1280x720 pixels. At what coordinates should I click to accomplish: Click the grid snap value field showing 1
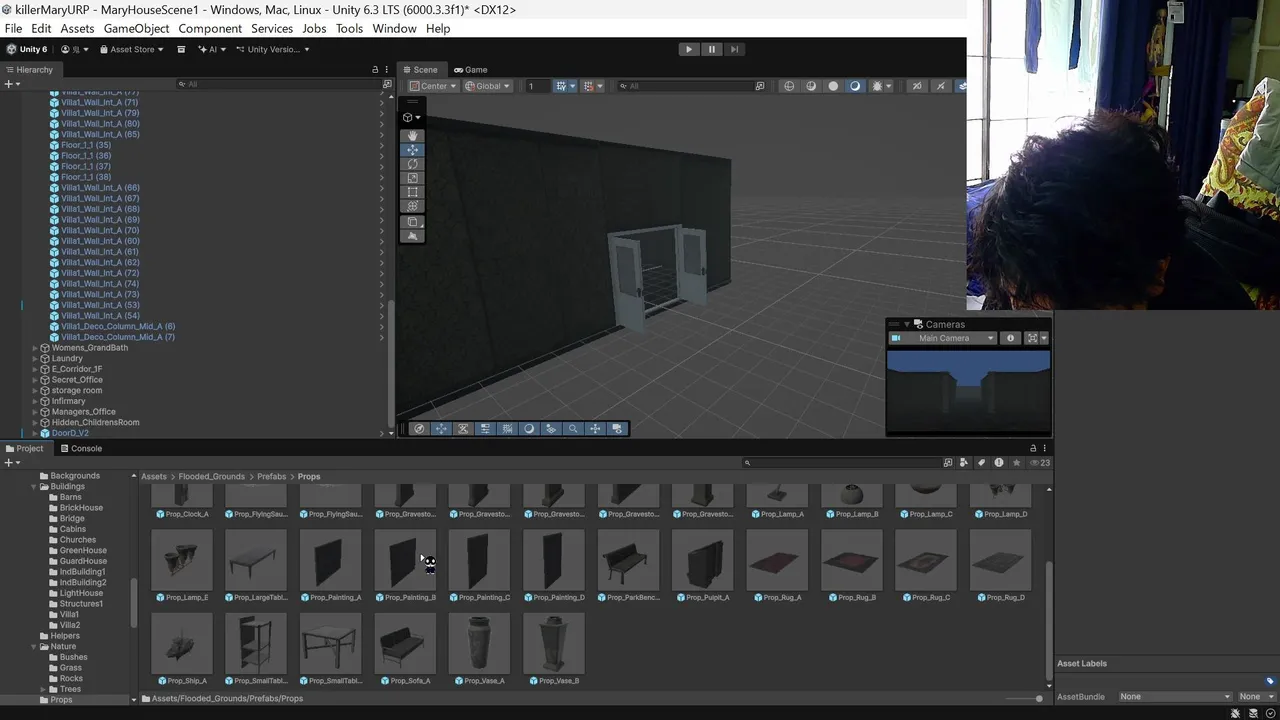coord(537,86)
